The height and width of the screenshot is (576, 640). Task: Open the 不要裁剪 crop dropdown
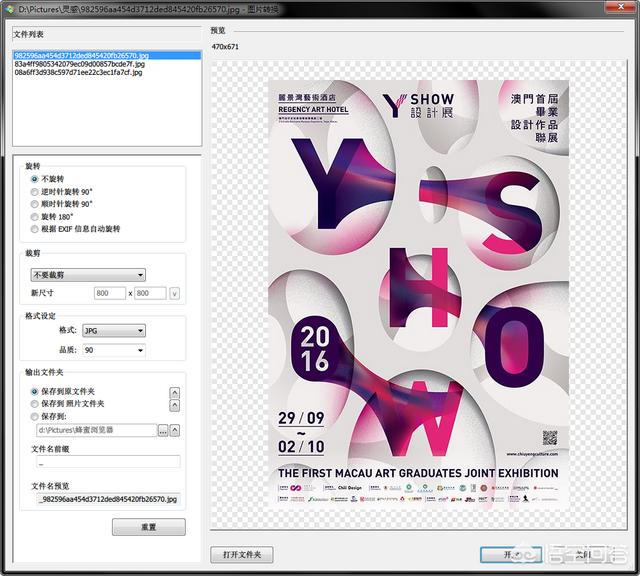[88, 275]
